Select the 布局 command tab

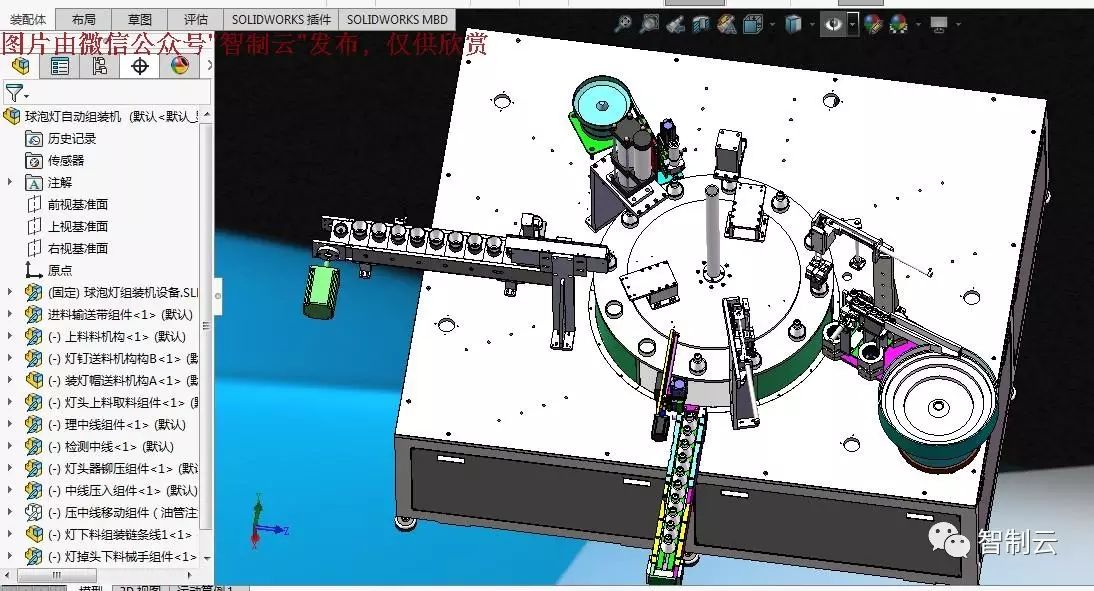click(84, 20)
